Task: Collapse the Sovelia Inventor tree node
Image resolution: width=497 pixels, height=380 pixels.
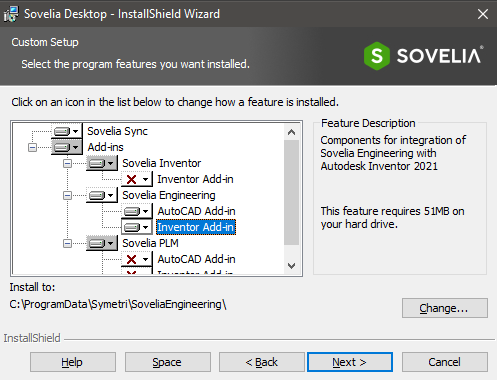Action: (x=67, y=163)
